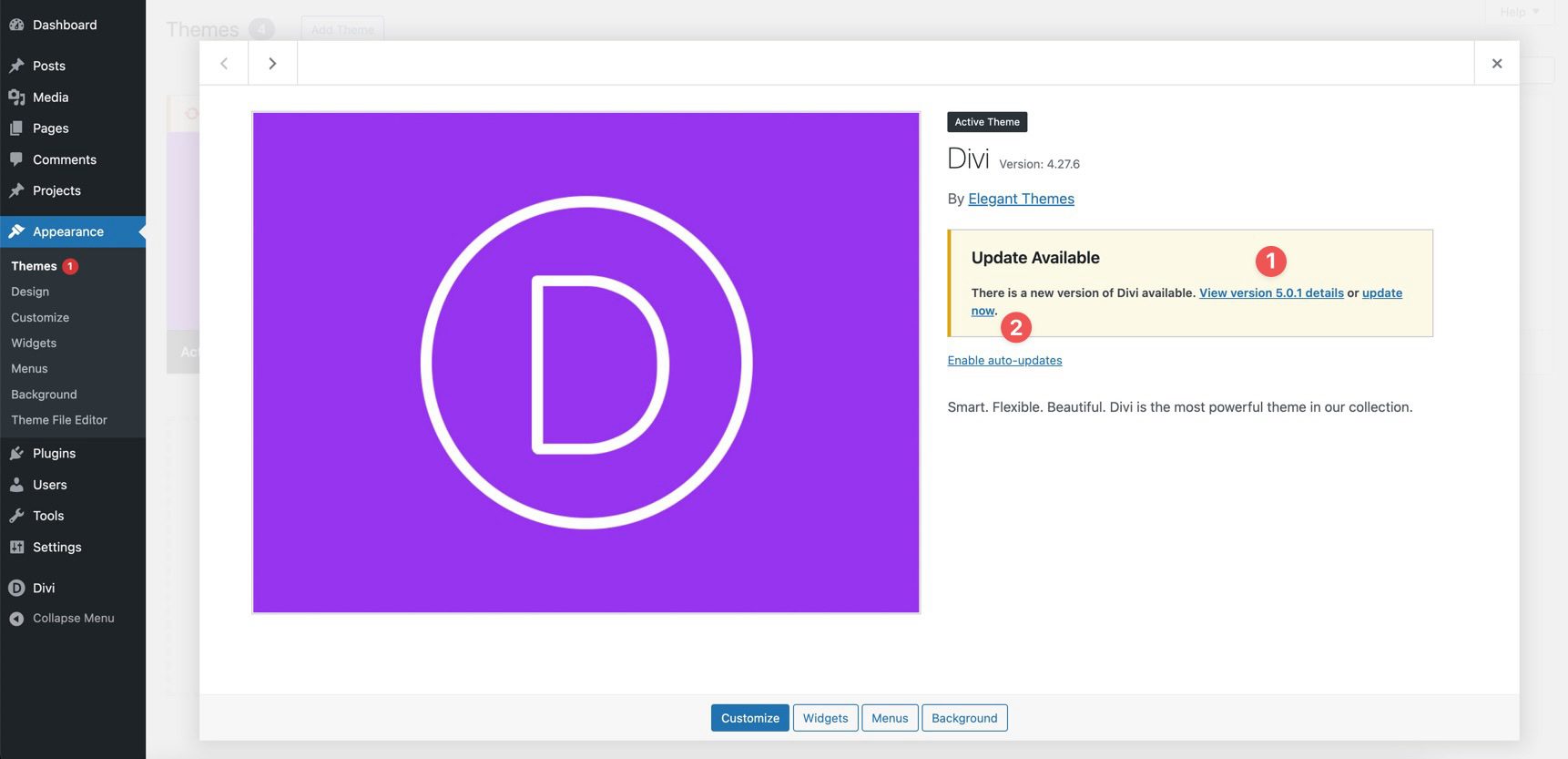
Task: Open the View version 5.0.1 details link
Action: [x=1271, y=292]
